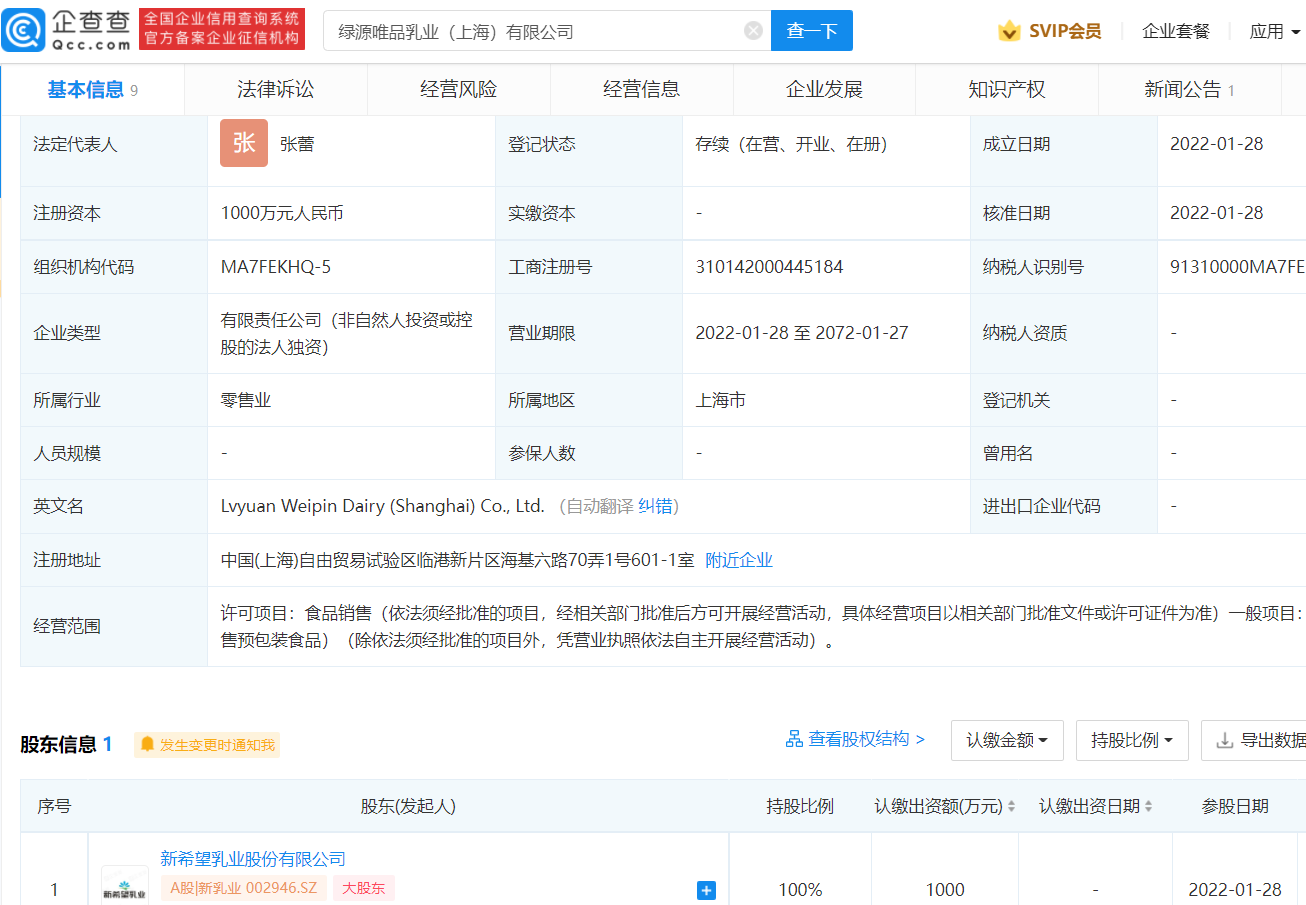
Task: Click the SVIP crown icon
Action: click(1009, 31)
